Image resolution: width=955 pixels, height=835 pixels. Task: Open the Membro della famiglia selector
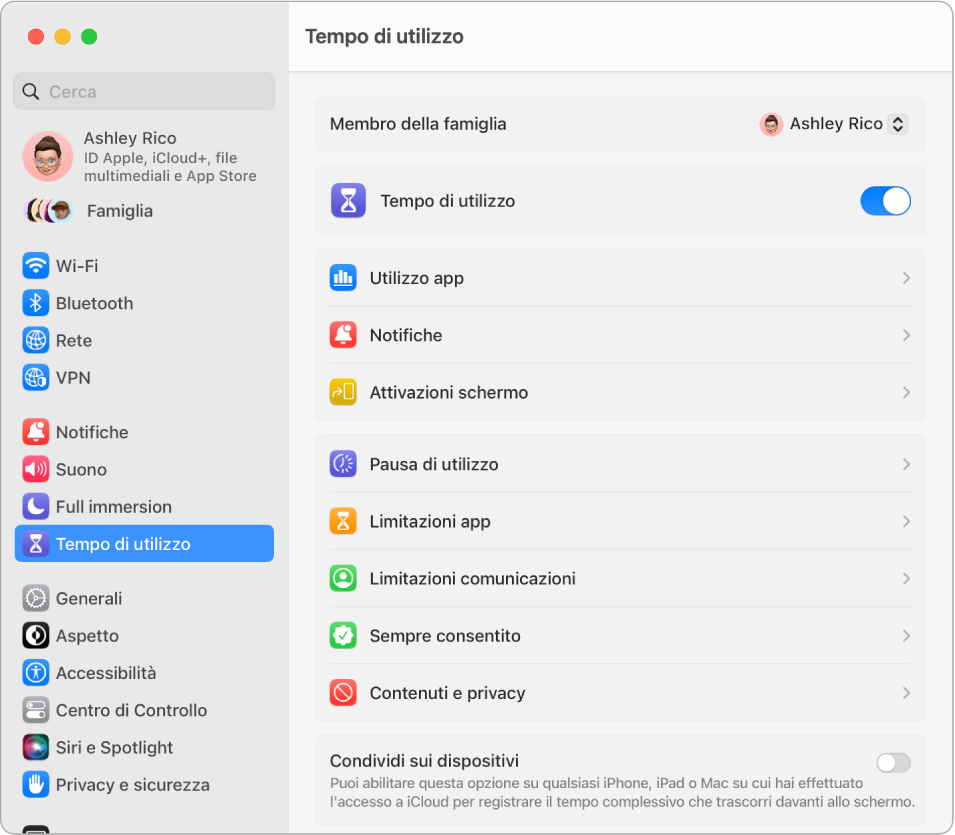coord(833,124)
